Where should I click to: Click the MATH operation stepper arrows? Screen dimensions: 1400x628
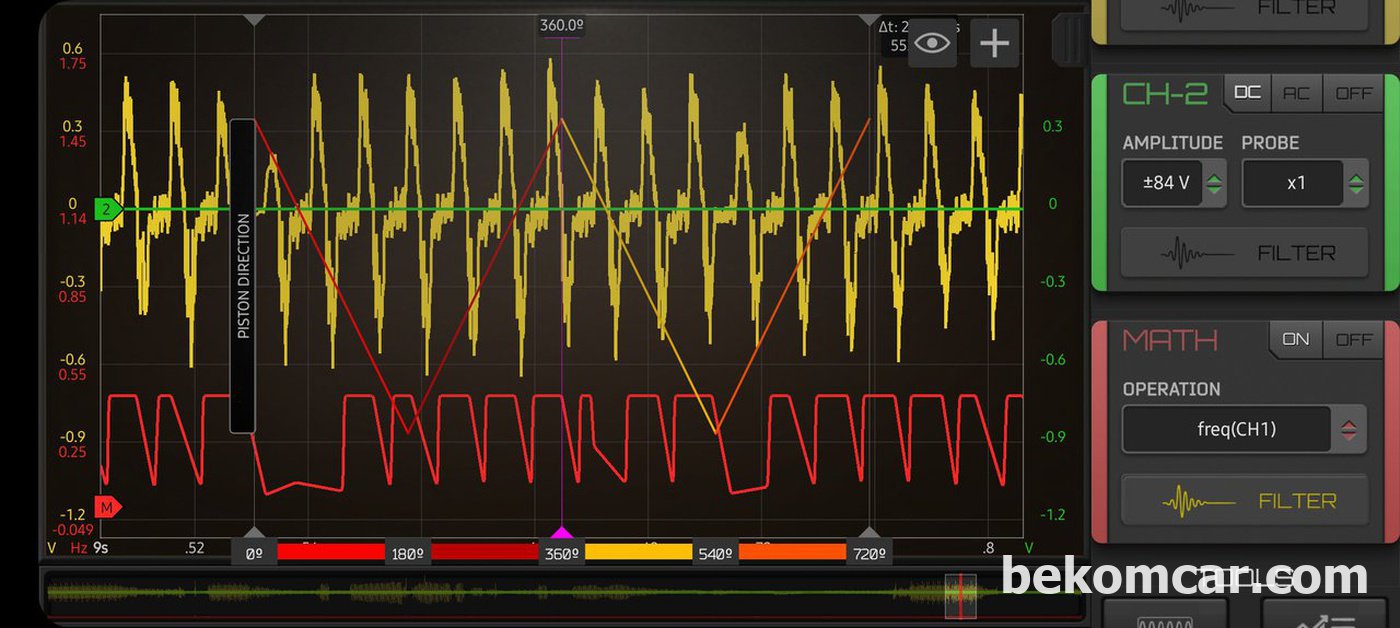point(1349,429)
